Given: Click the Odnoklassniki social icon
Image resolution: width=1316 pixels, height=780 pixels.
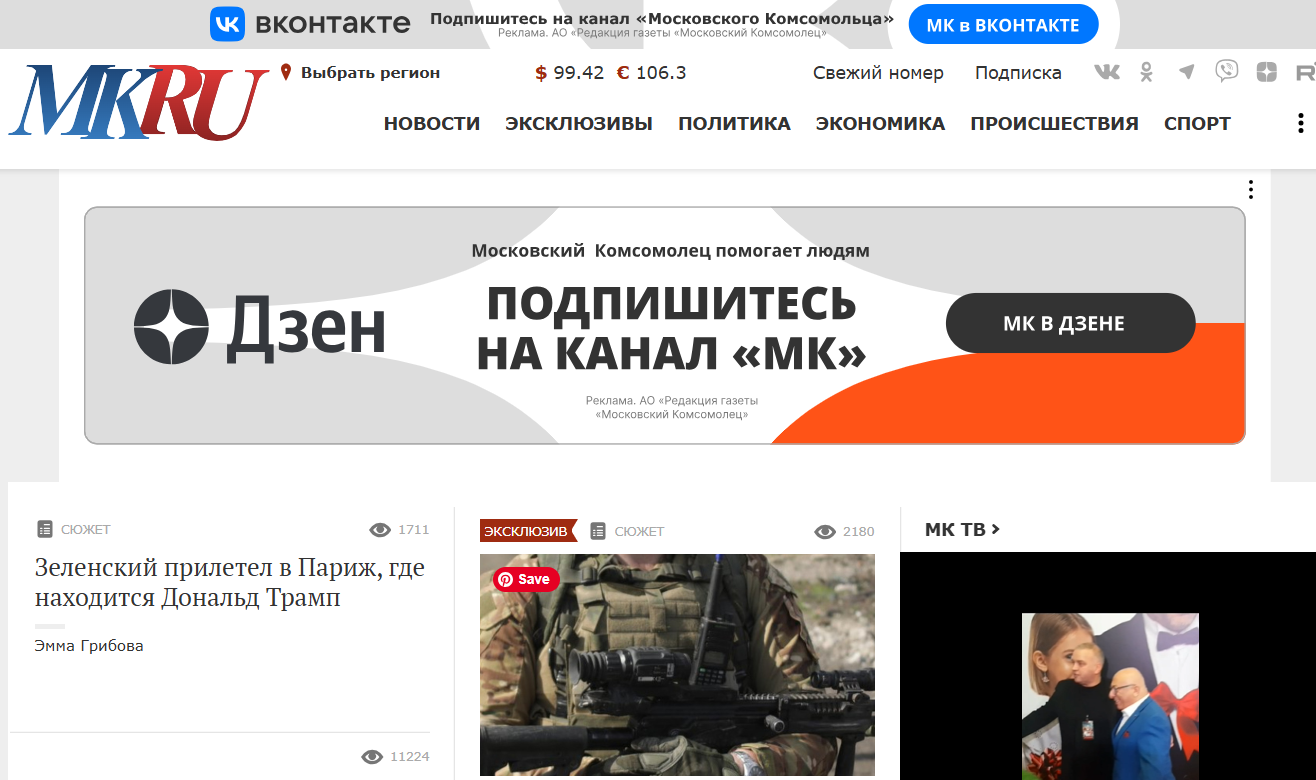Looking at the screenshot, I should coord(1146,71).
